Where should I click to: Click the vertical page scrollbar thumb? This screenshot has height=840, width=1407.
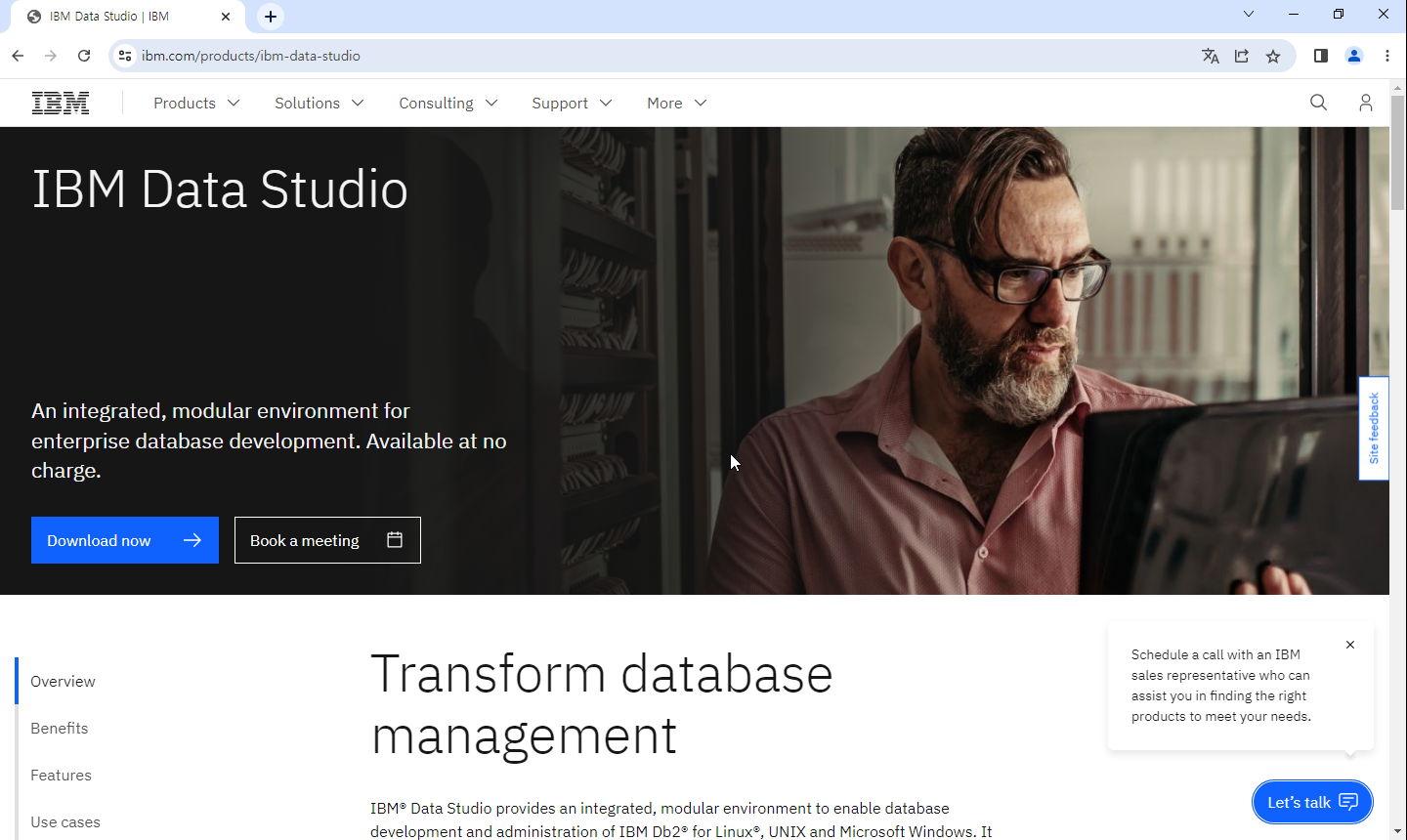pos(1398,151)
